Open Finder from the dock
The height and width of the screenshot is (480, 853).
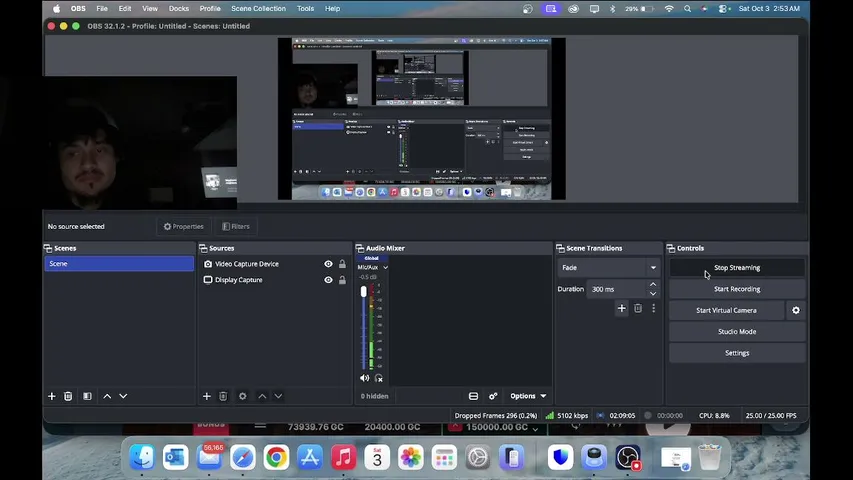(142, 457)
